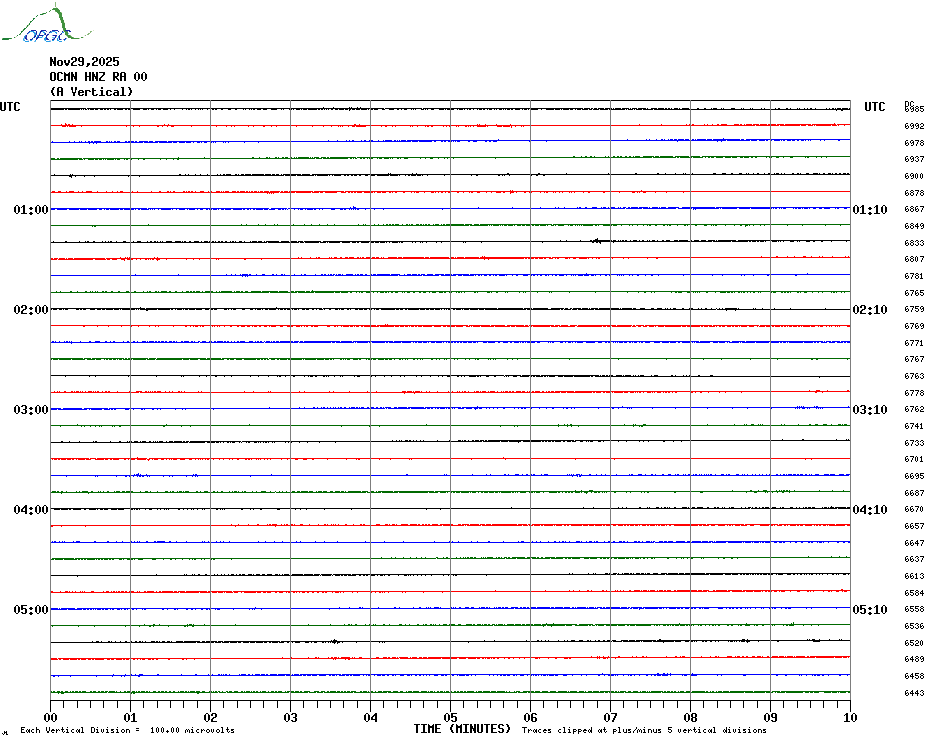930x744 pixels.
Task: Click the UTC label at top right
Action: pyautogui.click(x=875, y=108)
